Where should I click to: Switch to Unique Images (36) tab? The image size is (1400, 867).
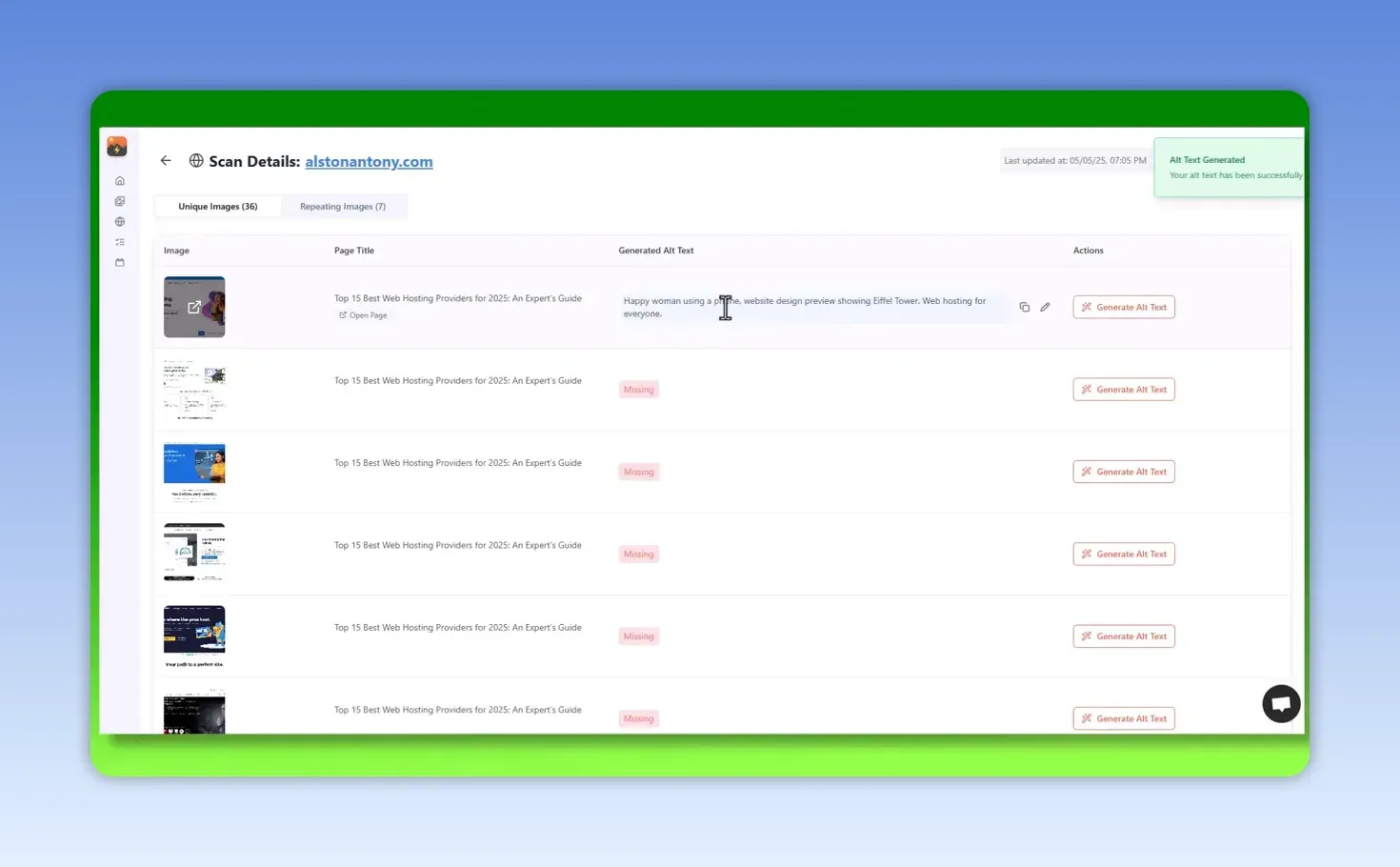click(x=218, y=206)
